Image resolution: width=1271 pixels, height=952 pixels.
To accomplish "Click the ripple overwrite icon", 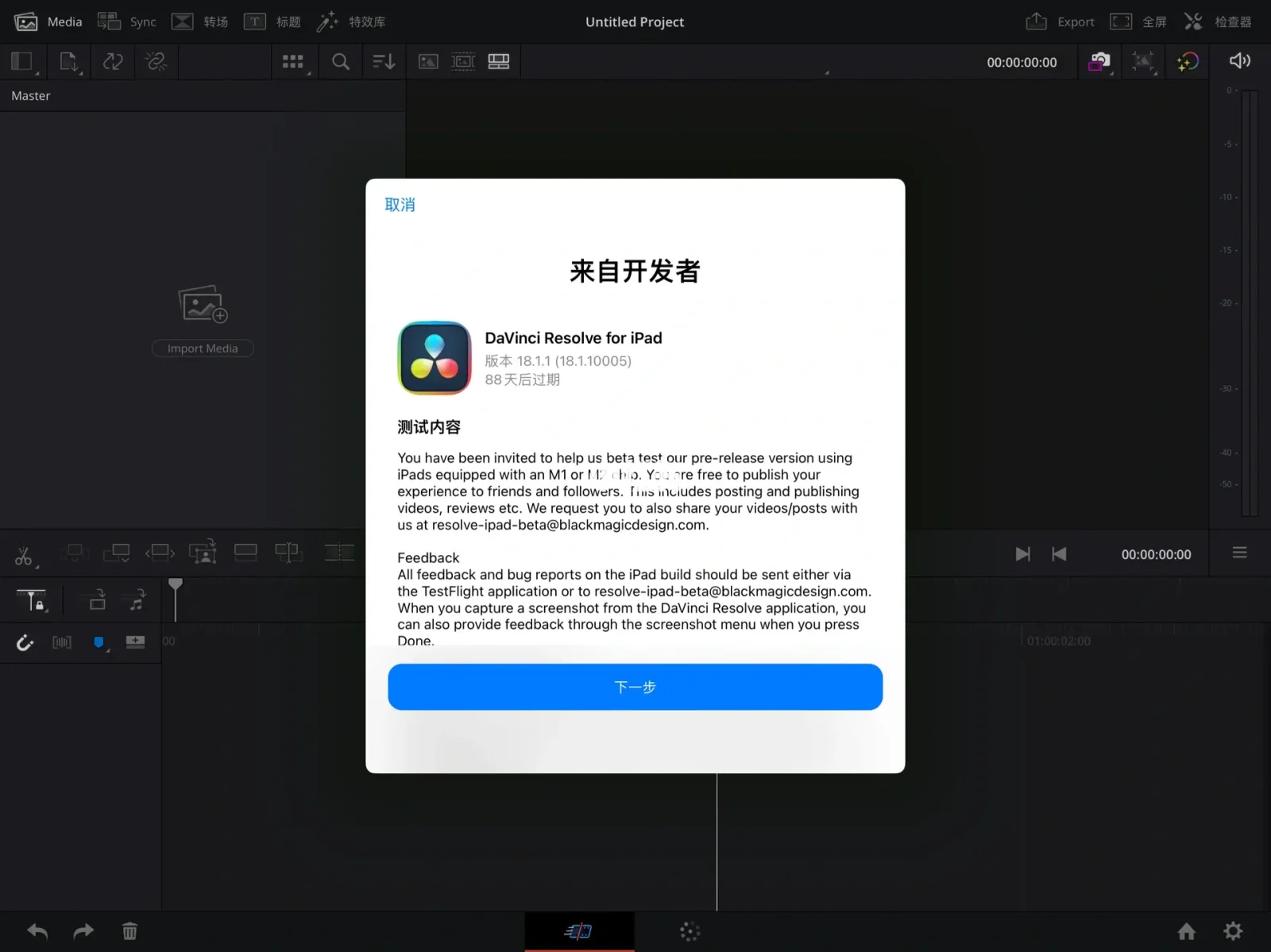I will click(x=160, y=553).
